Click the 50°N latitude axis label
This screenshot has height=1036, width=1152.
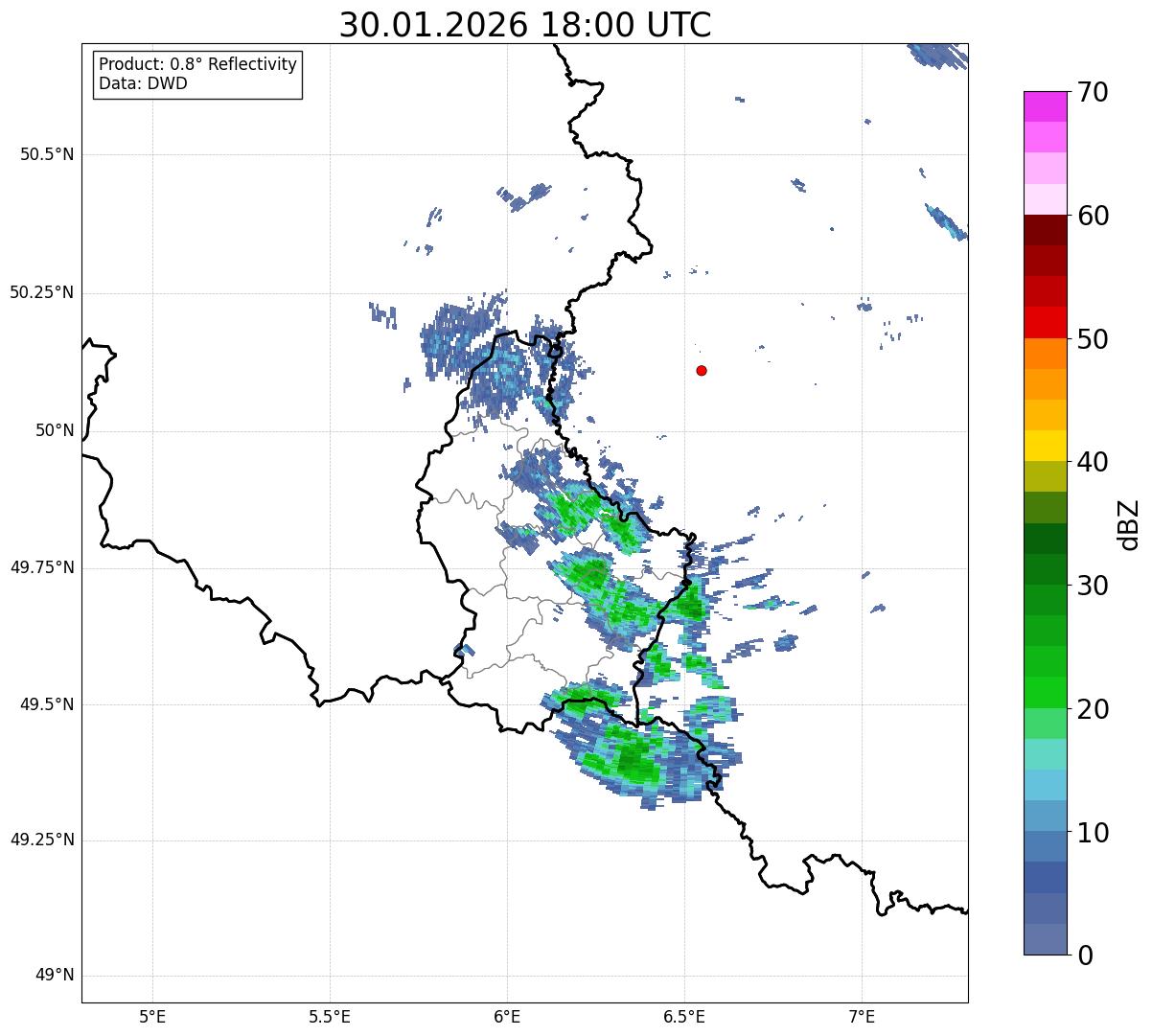pyautogui.click(x=54, y=430)
